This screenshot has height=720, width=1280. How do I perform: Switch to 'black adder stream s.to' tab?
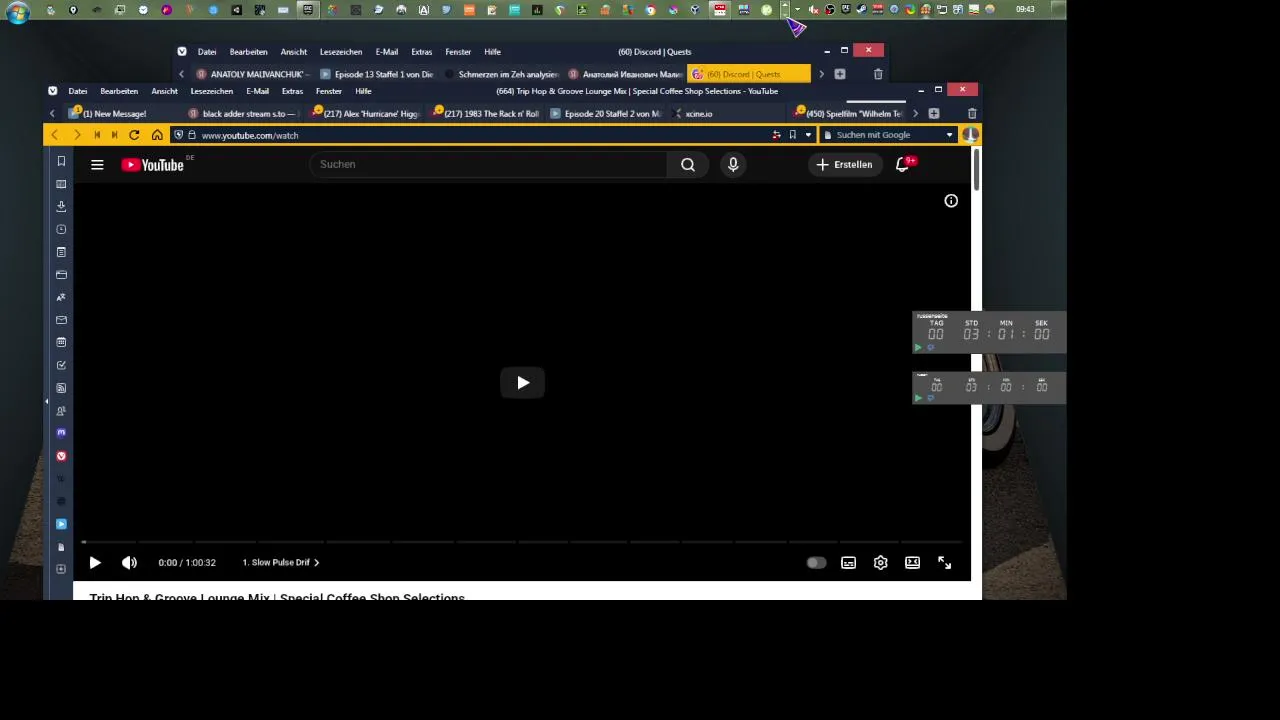tap(243, 114)
